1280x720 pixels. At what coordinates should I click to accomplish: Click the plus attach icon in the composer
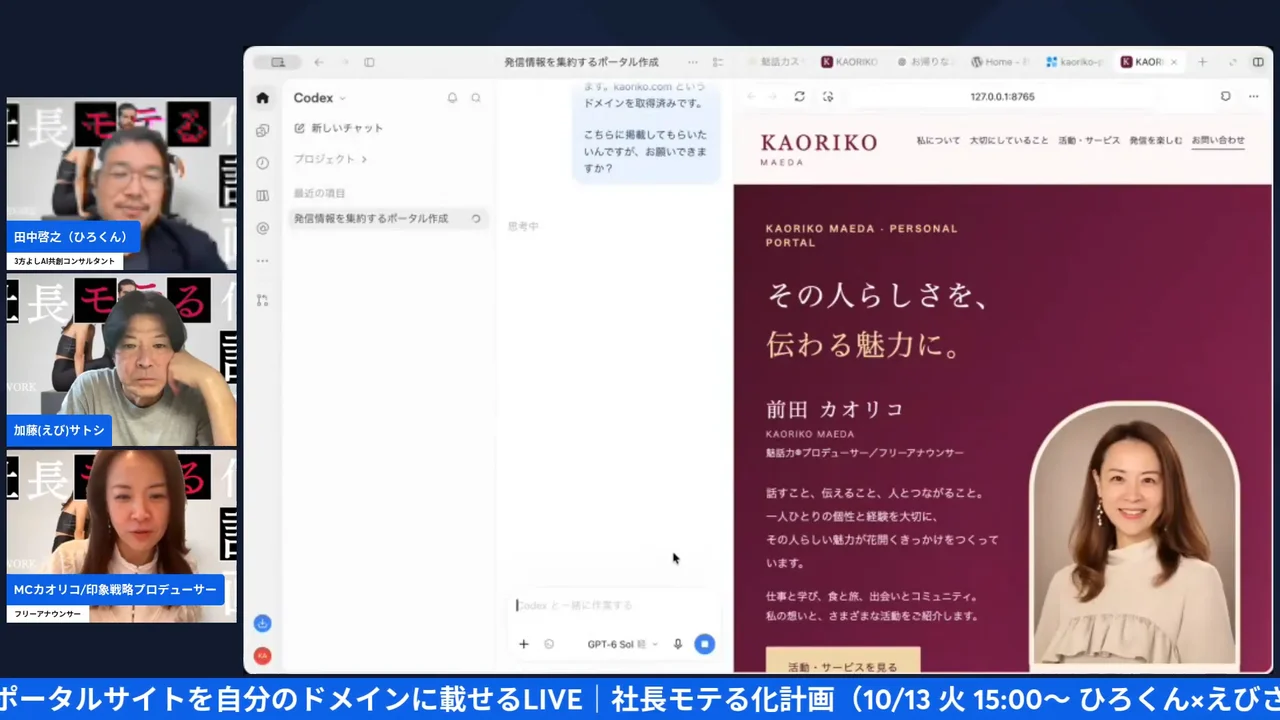point(523,644)
